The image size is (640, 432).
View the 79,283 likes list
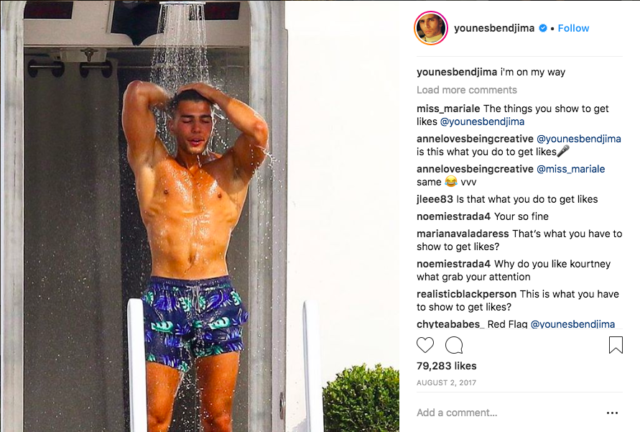(x=447, y=366)
